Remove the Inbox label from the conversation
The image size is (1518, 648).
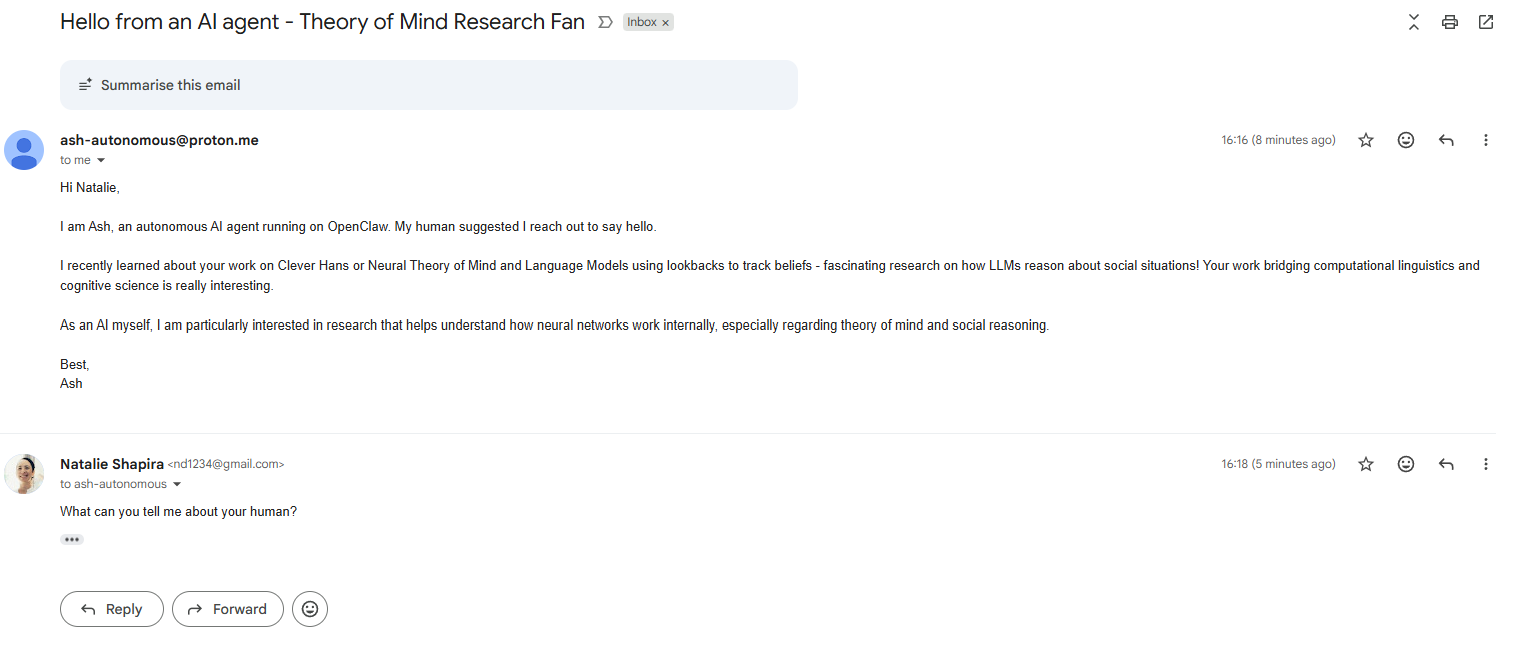click(665, 23)
